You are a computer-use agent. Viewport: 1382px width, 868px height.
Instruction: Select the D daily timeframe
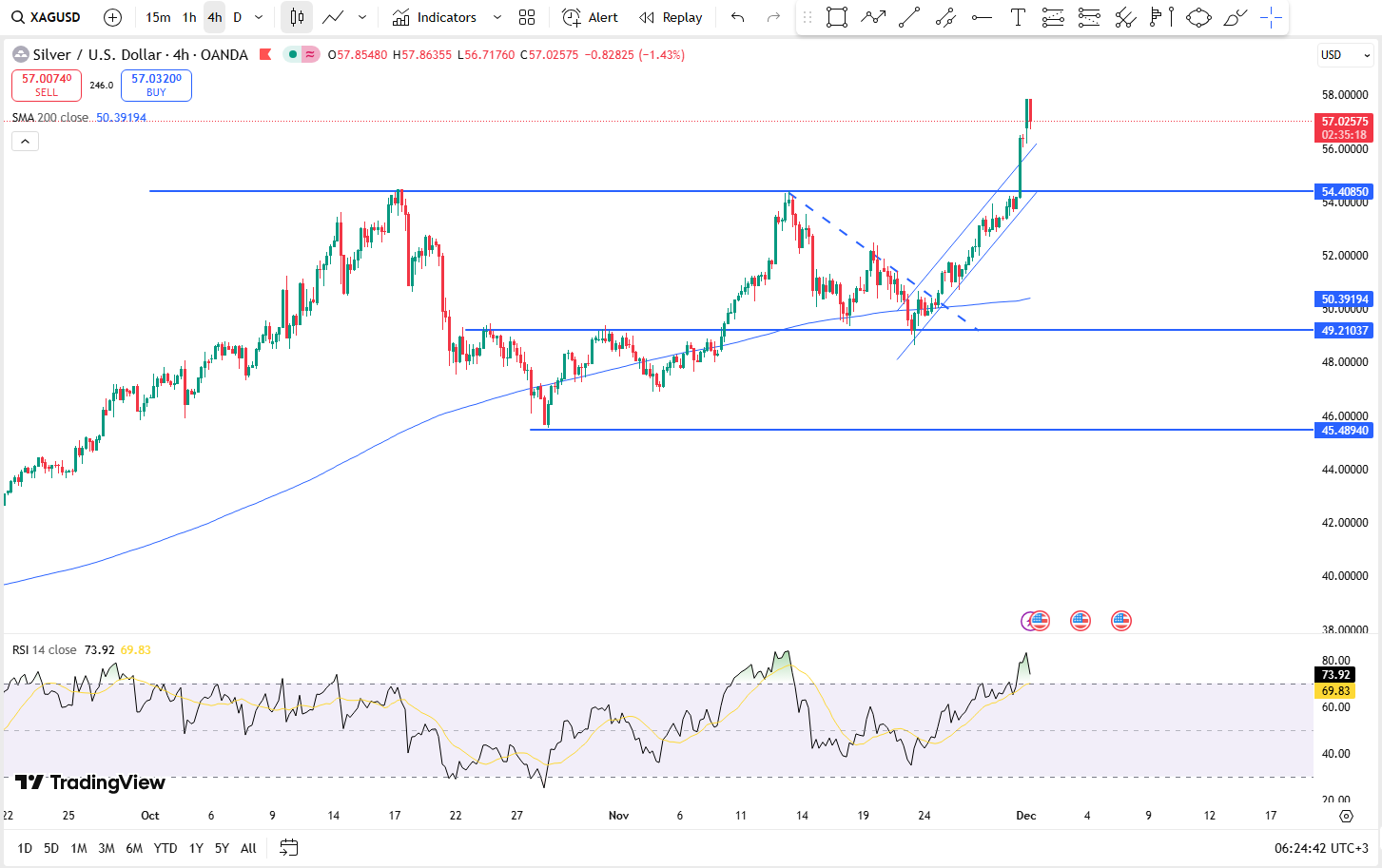(238, 17)
